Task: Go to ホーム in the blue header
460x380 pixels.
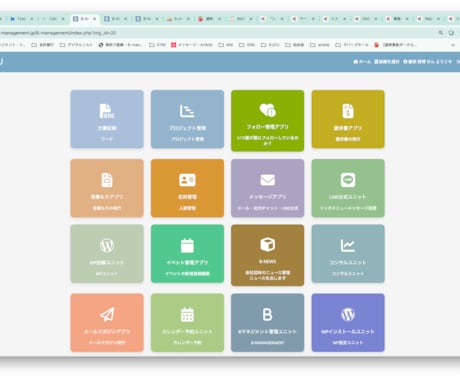Action: [362, 62]
